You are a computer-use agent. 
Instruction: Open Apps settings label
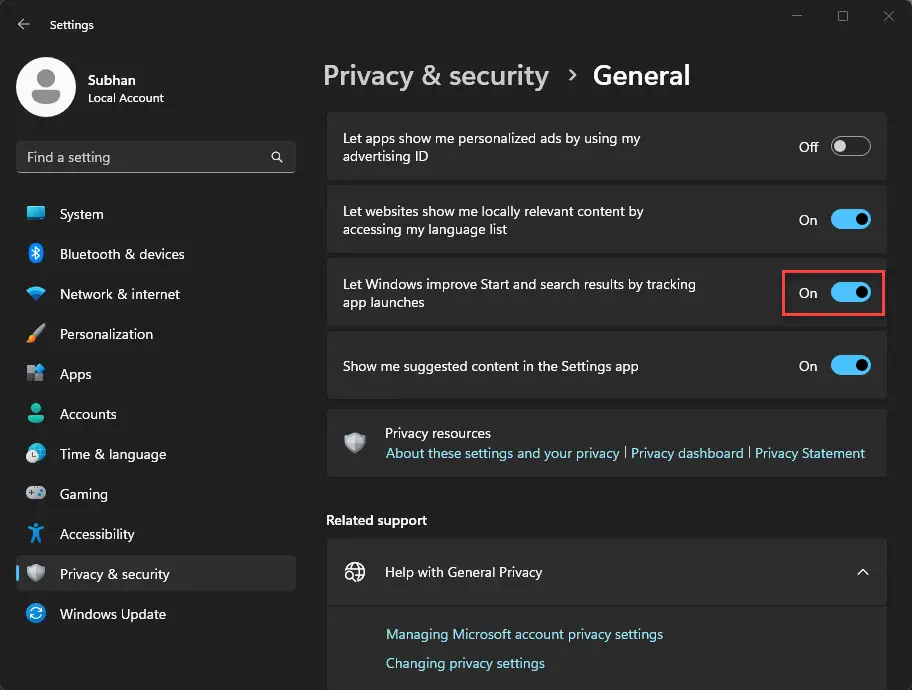point(76,375)
